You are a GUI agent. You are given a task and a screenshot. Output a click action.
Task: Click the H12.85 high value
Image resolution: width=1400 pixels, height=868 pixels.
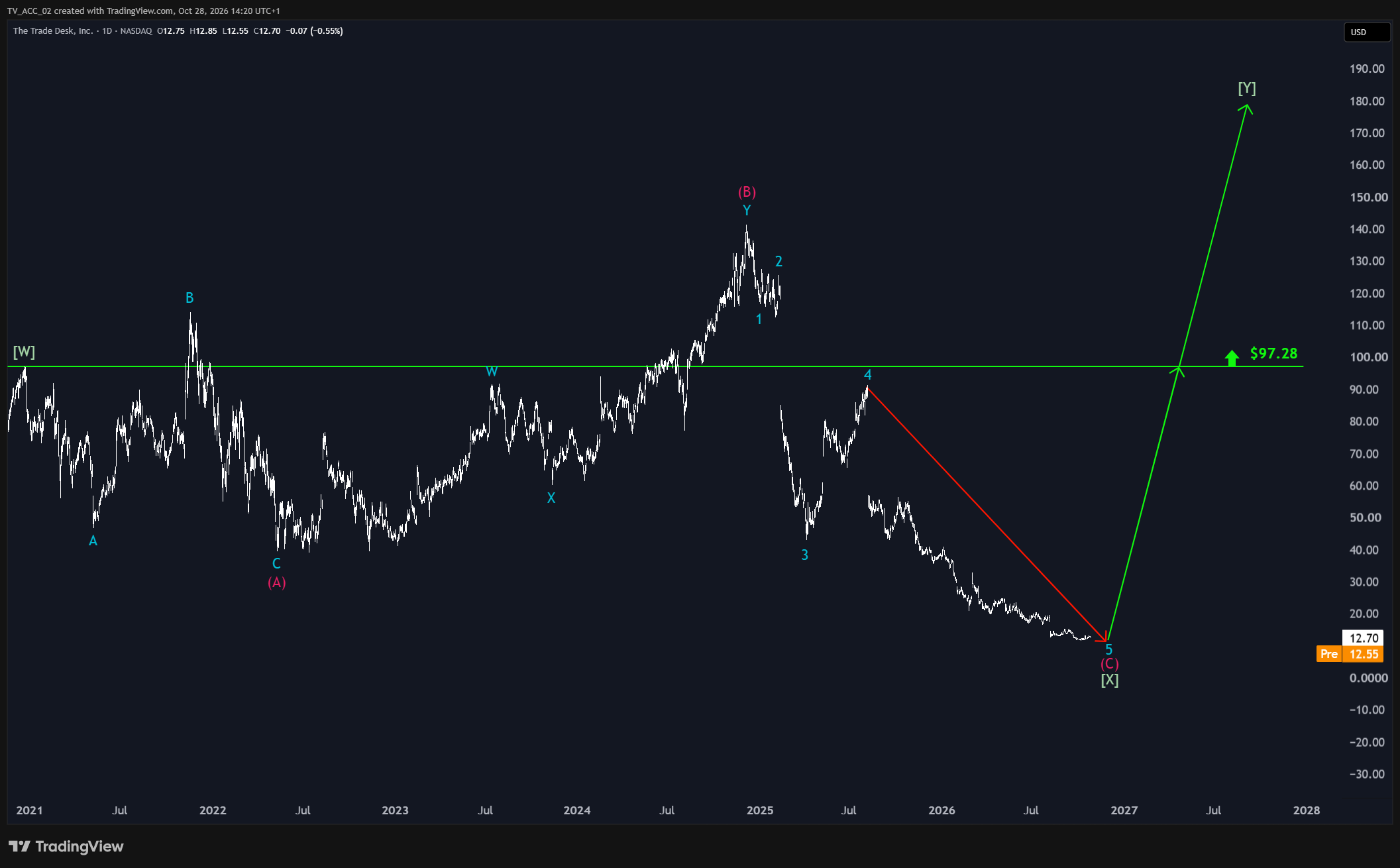coord(203,30)
